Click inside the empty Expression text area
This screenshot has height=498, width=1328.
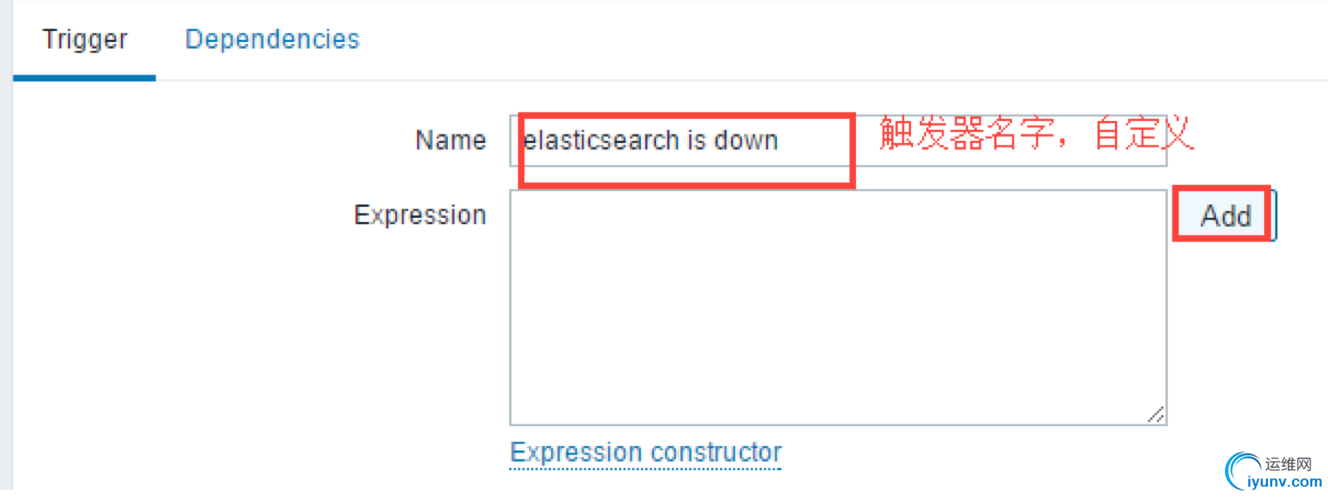(838, 308)
